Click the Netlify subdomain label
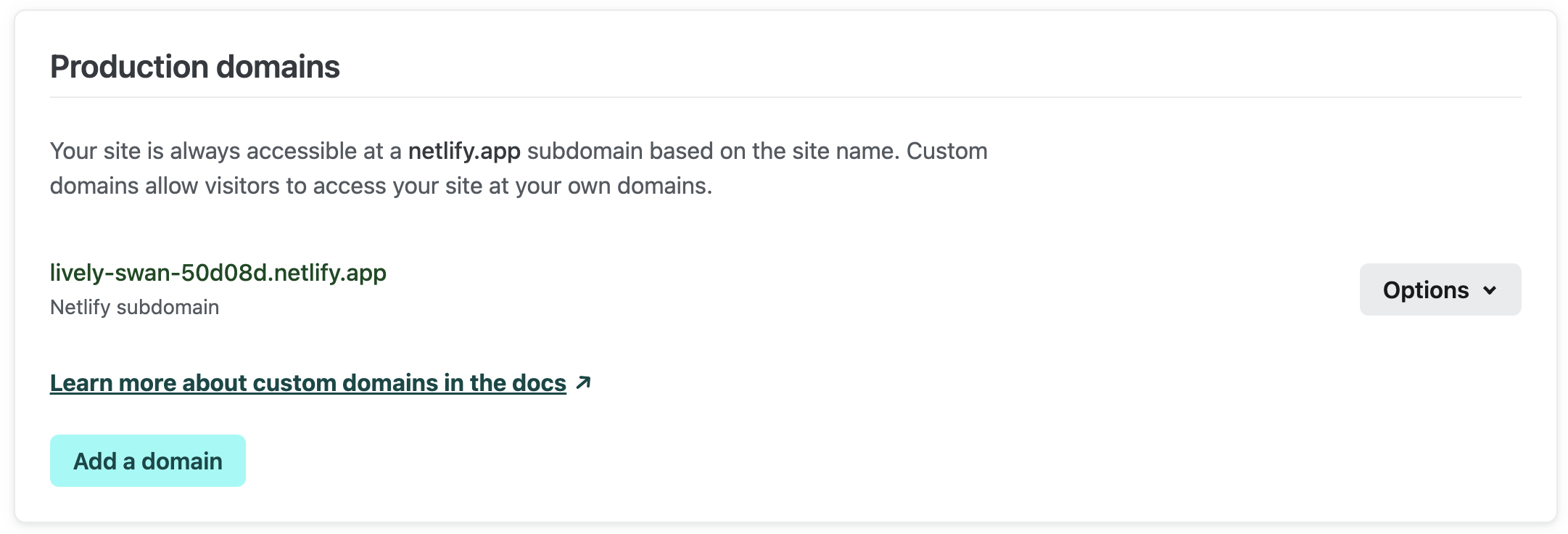Screen dimensions: 1568x534 pyautogui.click(x=133, y=306)
